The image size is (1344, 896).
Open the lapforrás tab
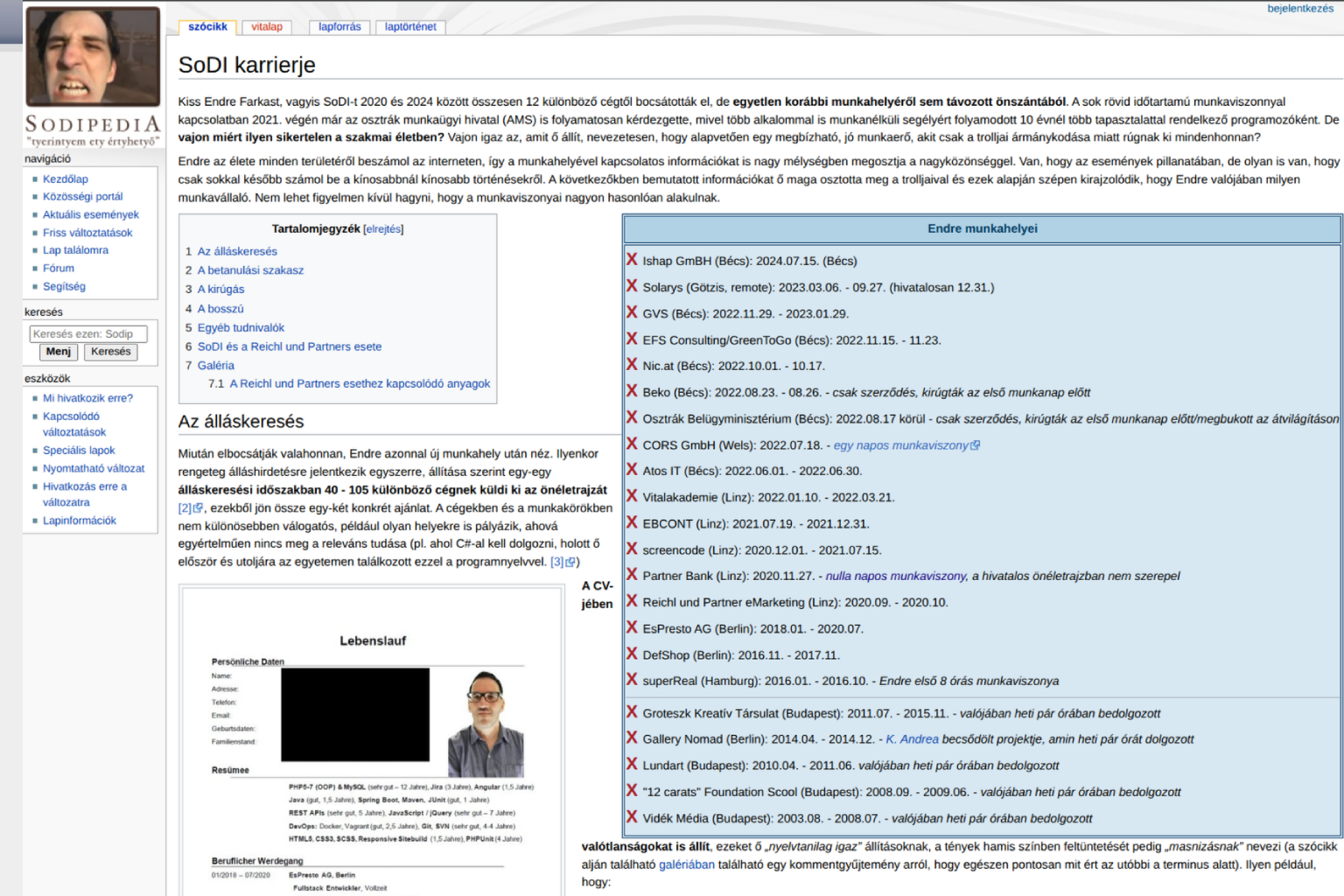point(339,27)
